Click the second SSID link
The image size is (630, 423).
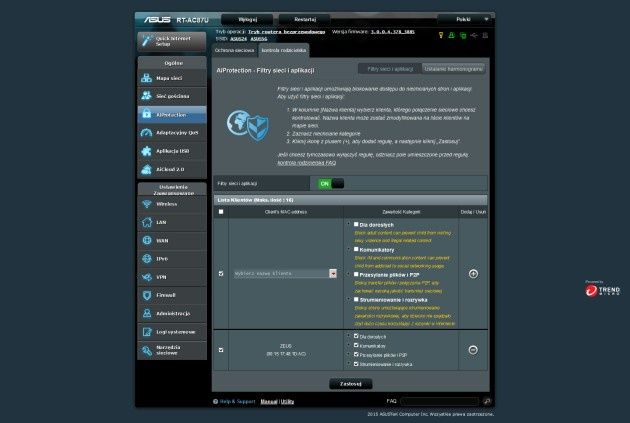259,39
